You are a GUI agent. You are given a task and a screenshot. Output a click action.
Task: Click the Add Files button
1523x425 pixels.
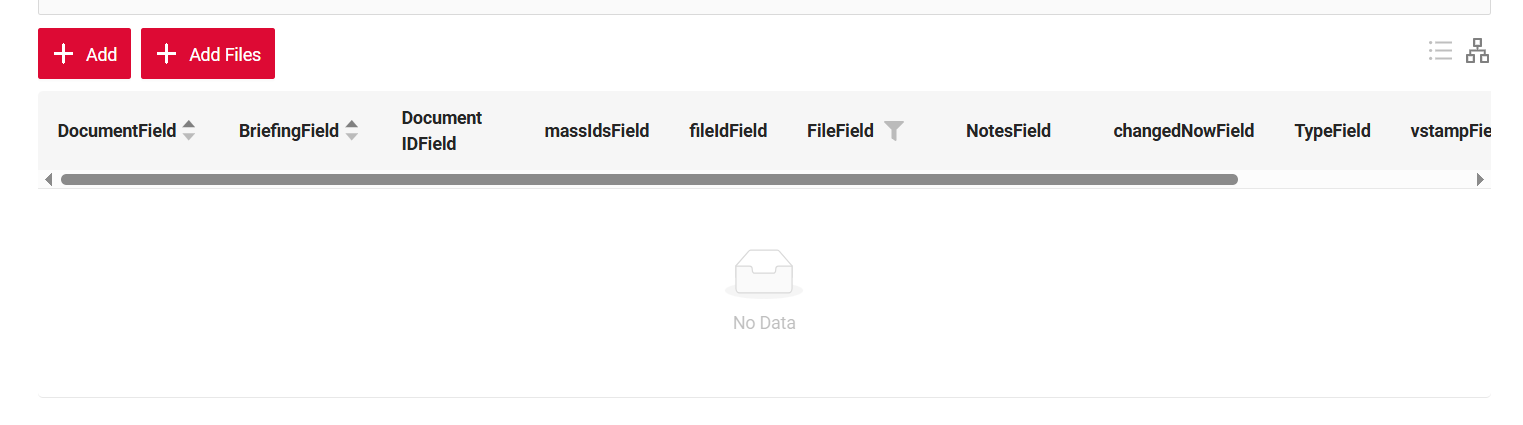(x=208, y=54)
